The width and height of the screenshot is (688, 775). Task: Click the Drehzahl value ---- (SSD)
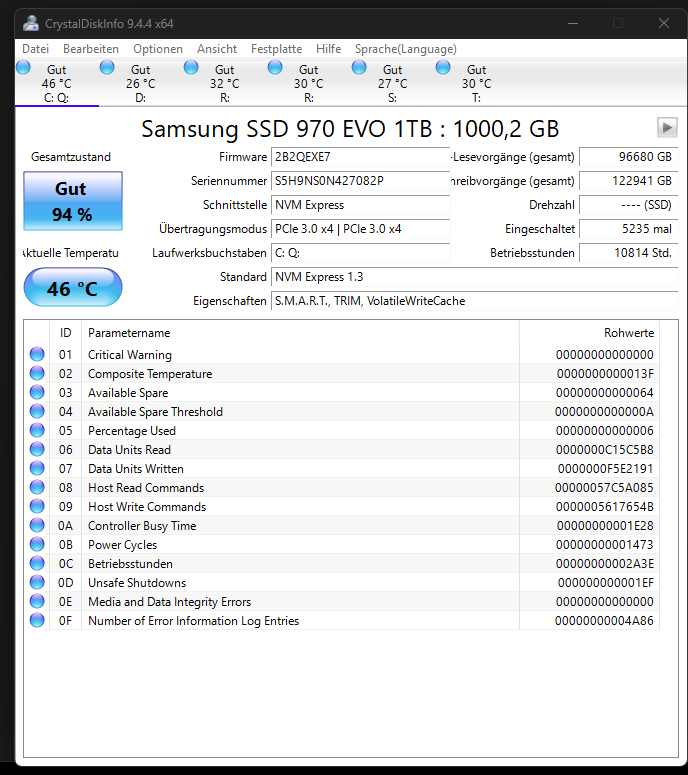pos(628,205)
